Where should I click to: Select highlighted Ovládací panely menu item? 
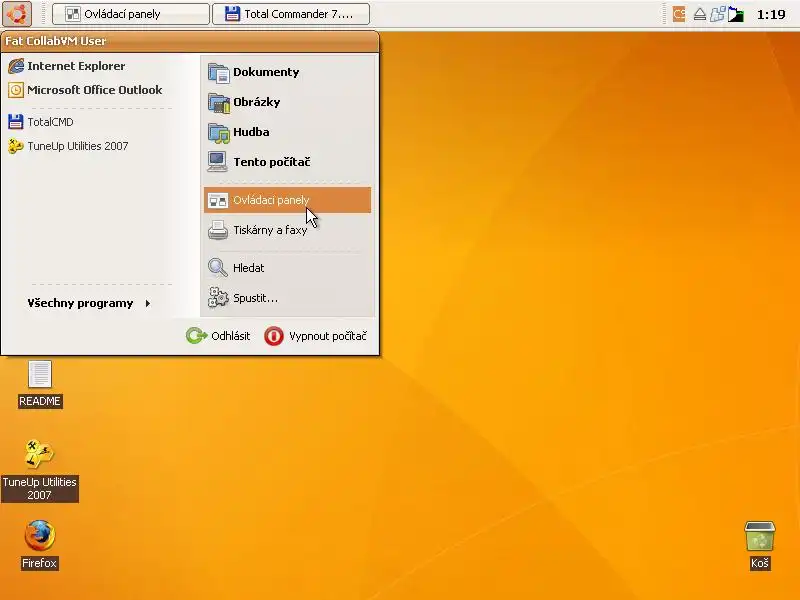(287, 200)
